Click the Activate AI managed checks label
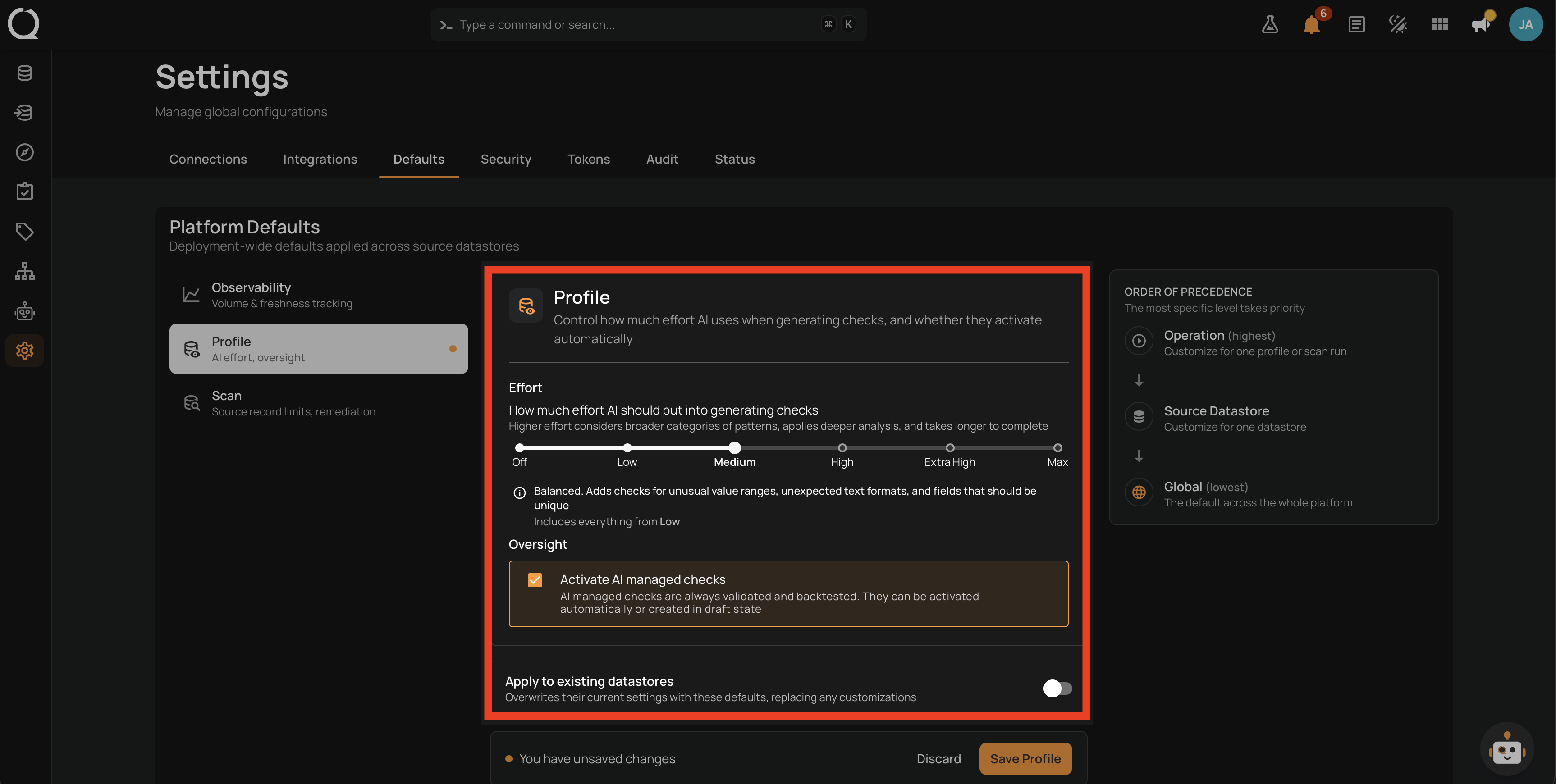 click(x=643, y=579)
